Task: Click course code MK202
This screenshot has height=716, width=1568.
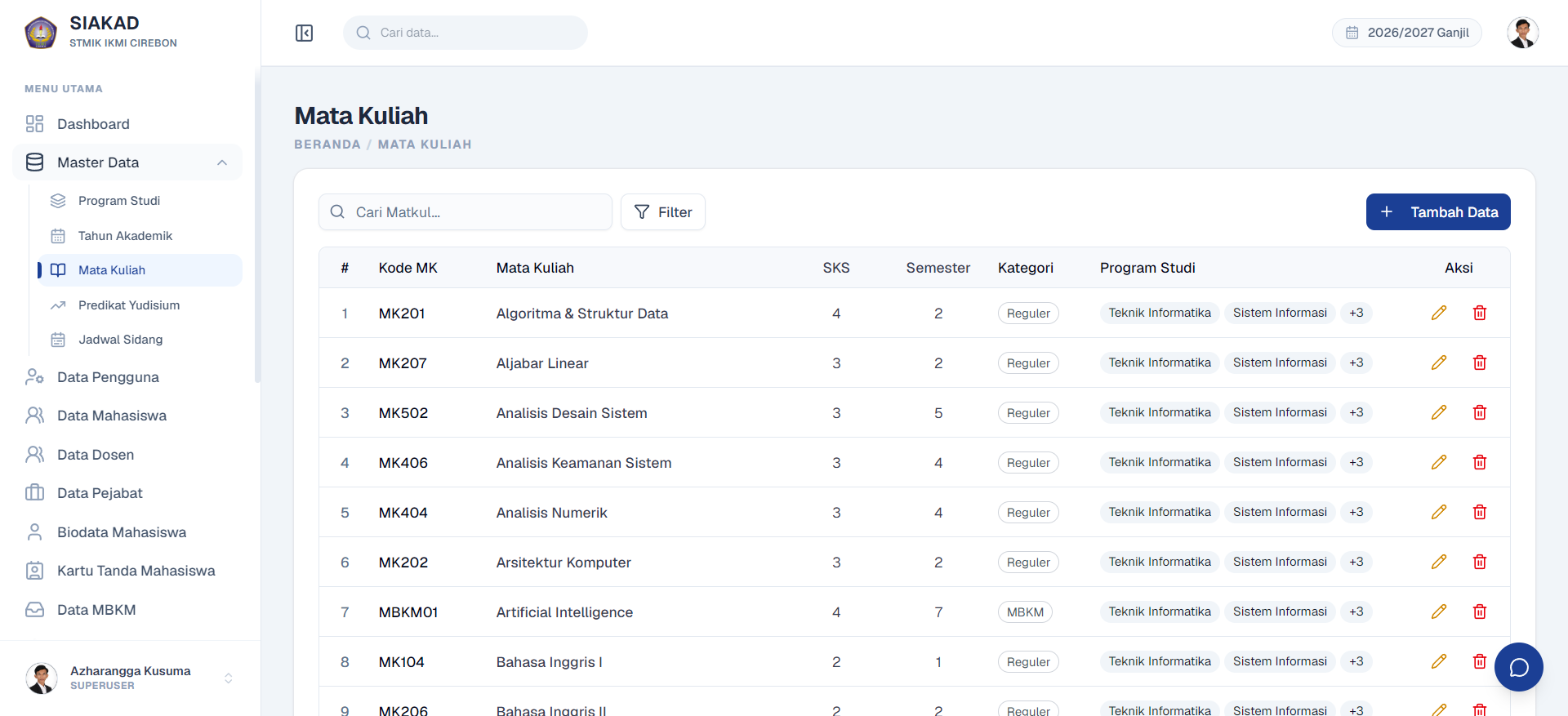Action: [x=403, y=563]
